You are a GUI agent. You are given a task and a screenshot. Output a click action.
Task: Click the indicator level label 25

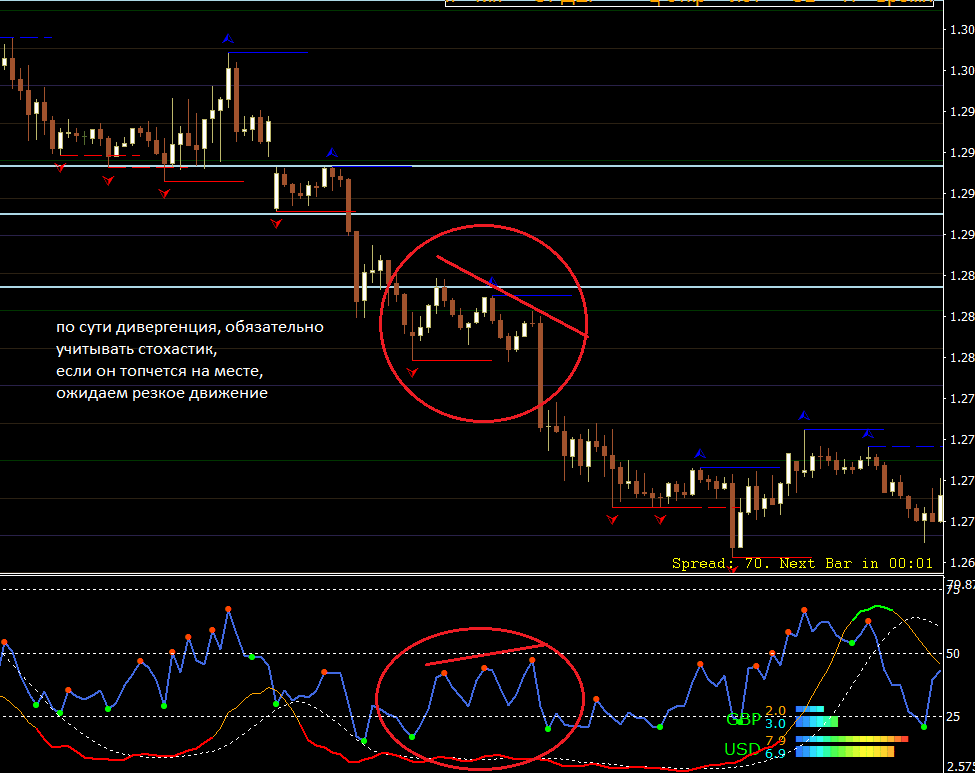(x=953, y=716)
